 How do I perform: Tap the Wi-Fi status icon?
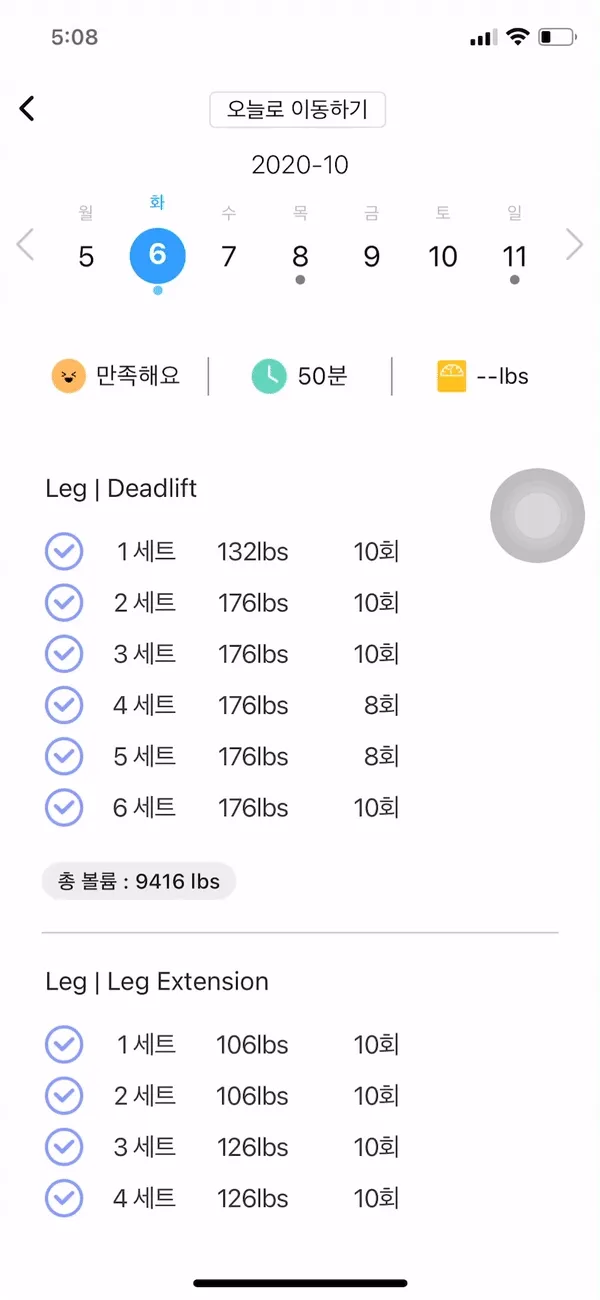click(x=517, y=38)
